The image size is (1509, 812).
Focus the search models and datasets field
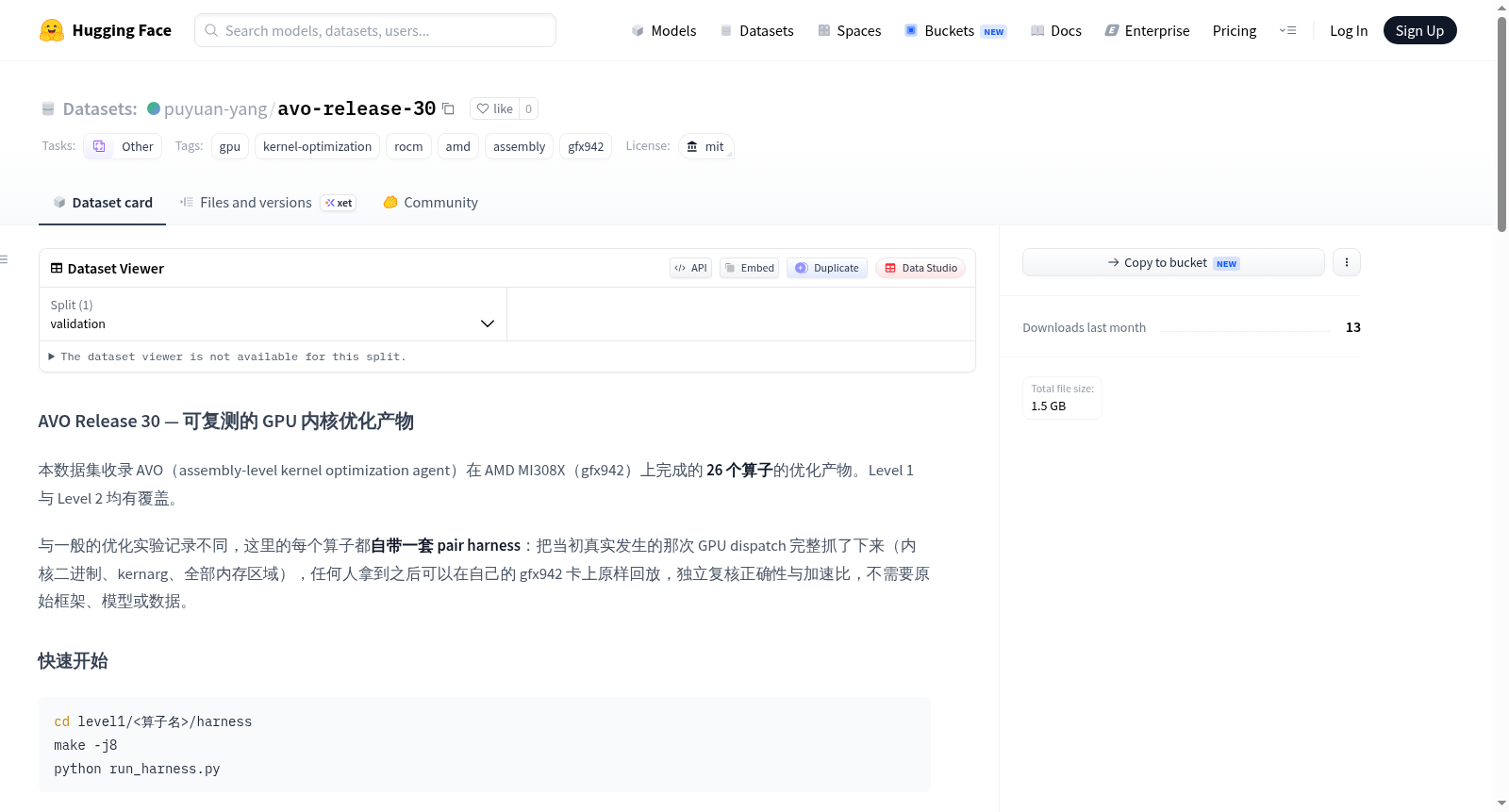(x=375, y=30)
